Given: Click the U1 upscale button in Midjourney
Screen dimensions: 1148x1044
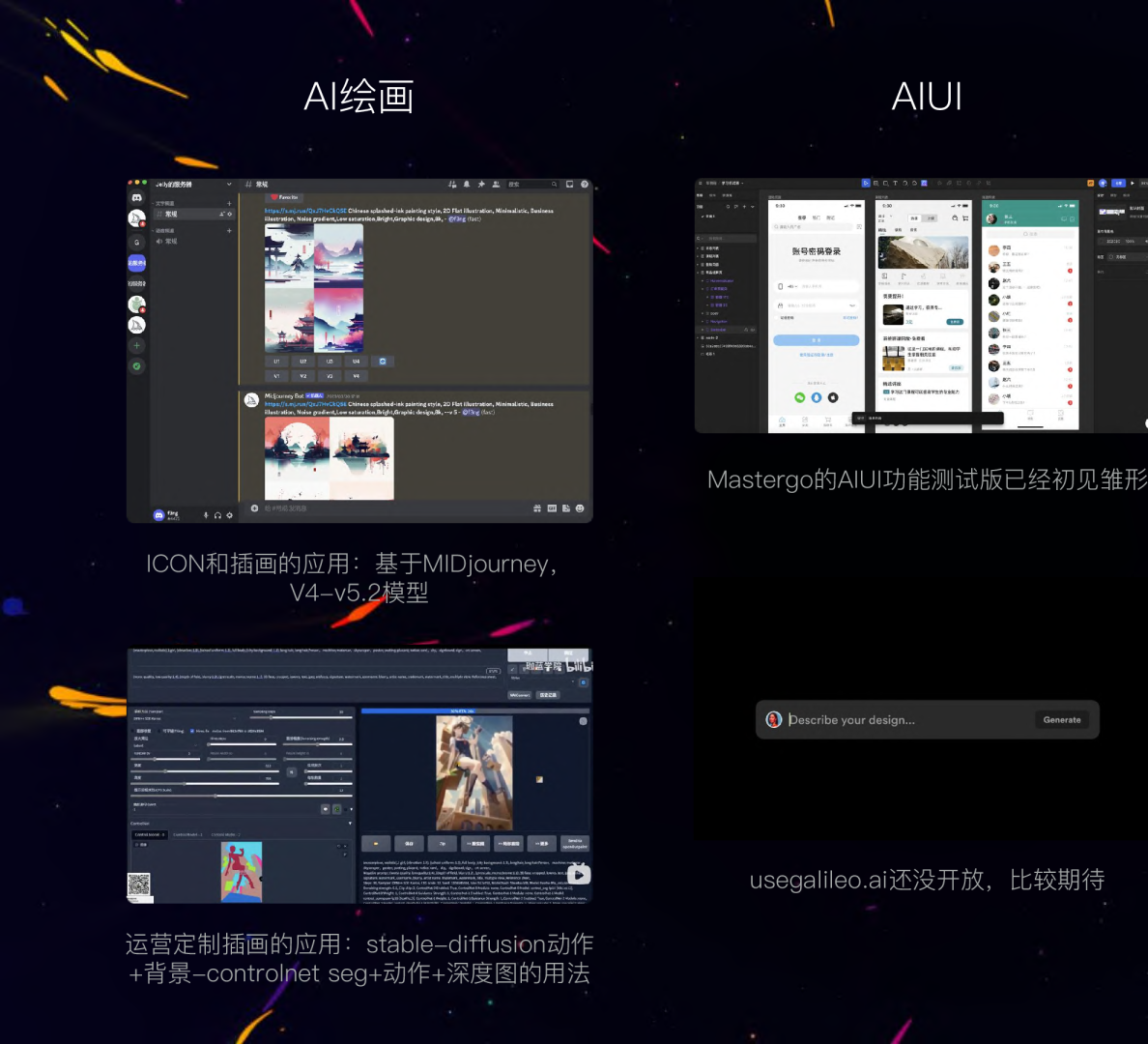Looking at the screenshot, I should pyautogui.click(x=277, y=361).
